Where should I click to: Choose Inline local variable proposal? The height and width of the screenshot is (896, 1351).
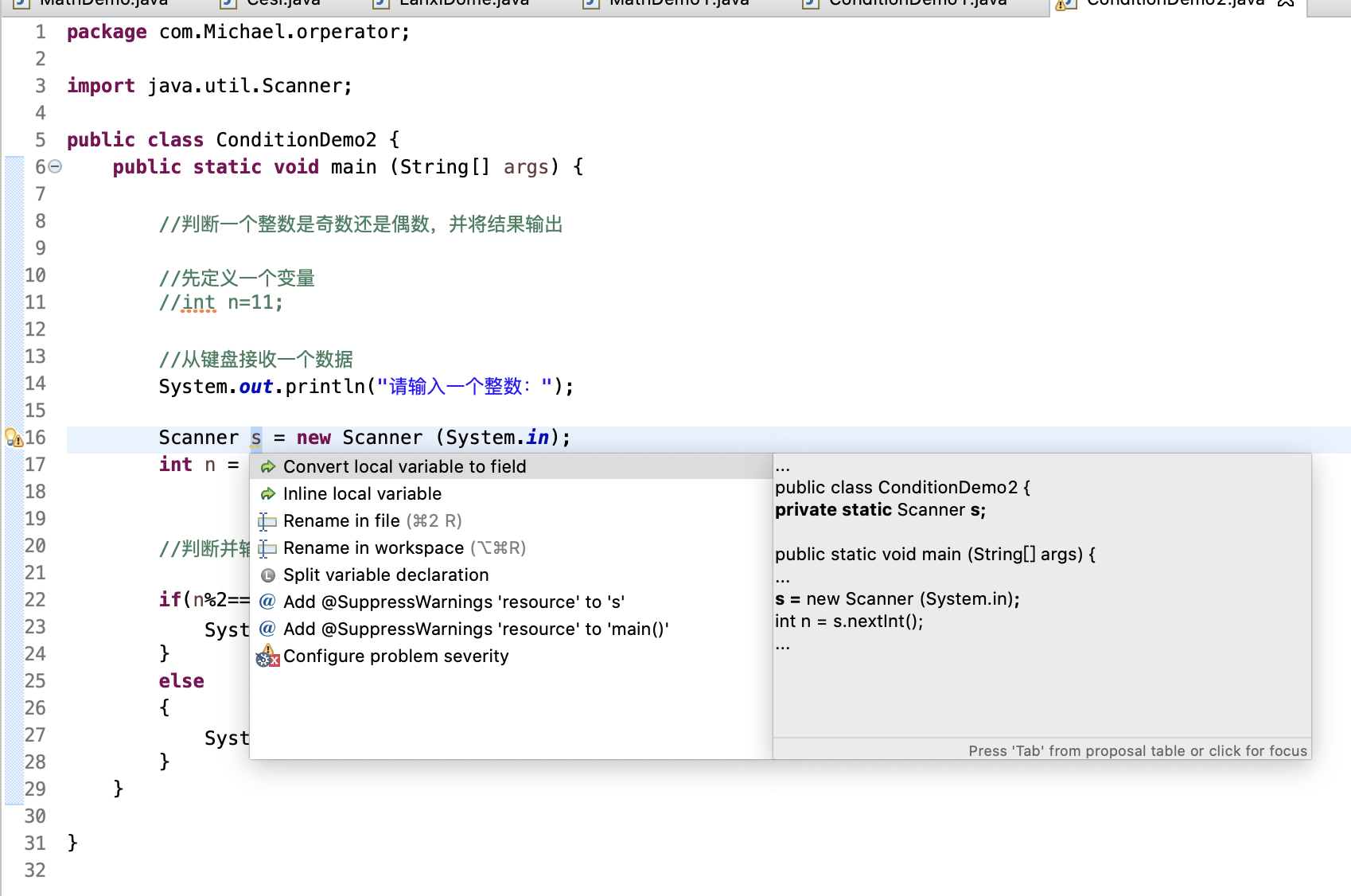511,493
